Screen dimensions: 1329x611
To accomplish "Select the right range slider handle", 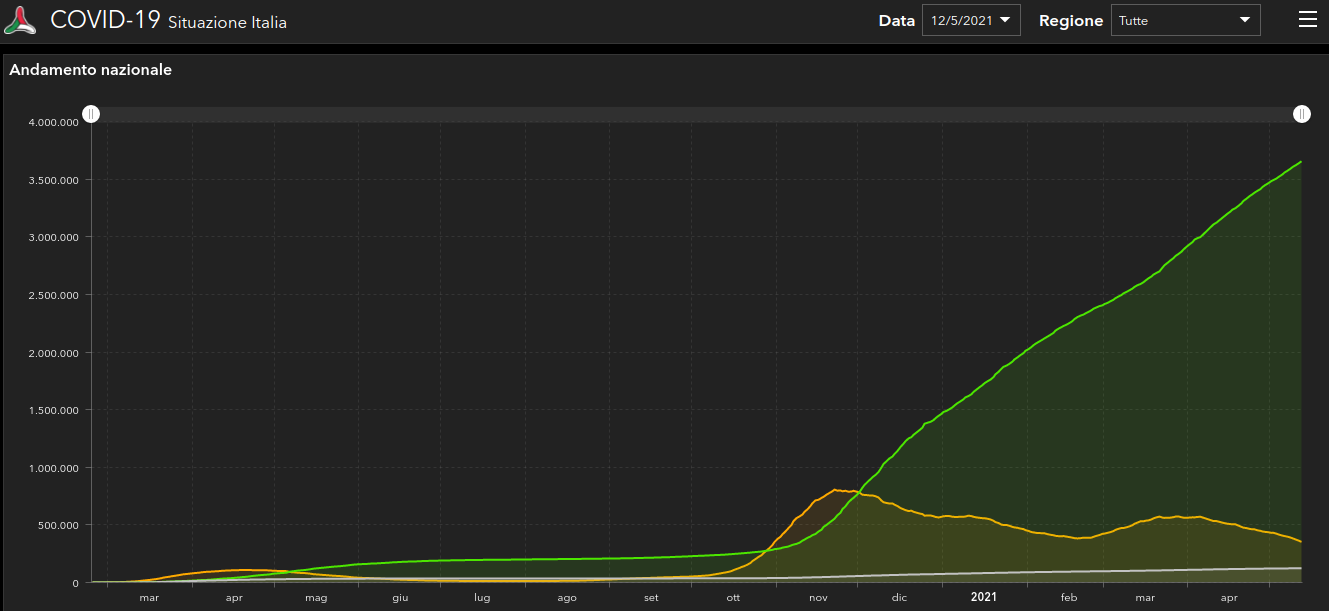I will pyautogui.click(x=1301, y=114).
